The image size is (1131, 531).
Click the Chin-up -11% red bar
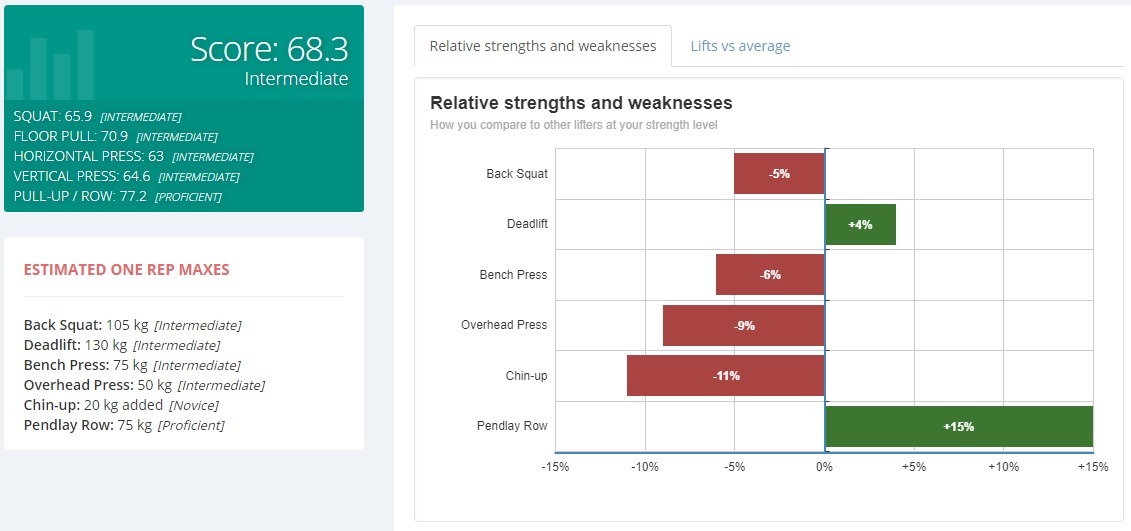click(725, 375)
